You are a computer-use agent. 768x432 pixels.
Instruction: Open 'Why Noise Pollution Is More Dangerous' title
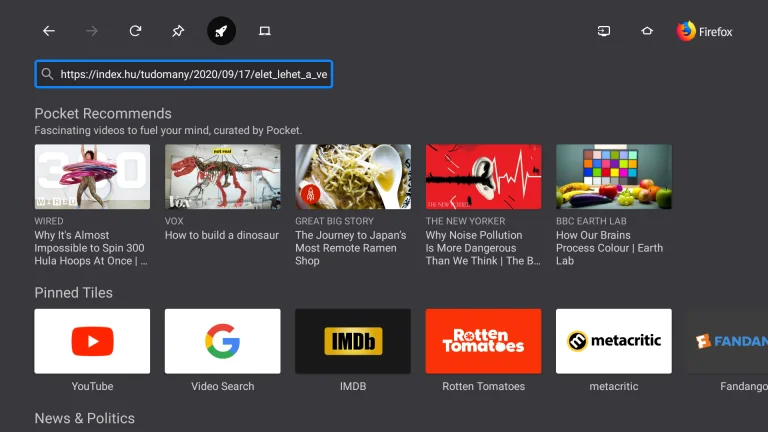483,248
